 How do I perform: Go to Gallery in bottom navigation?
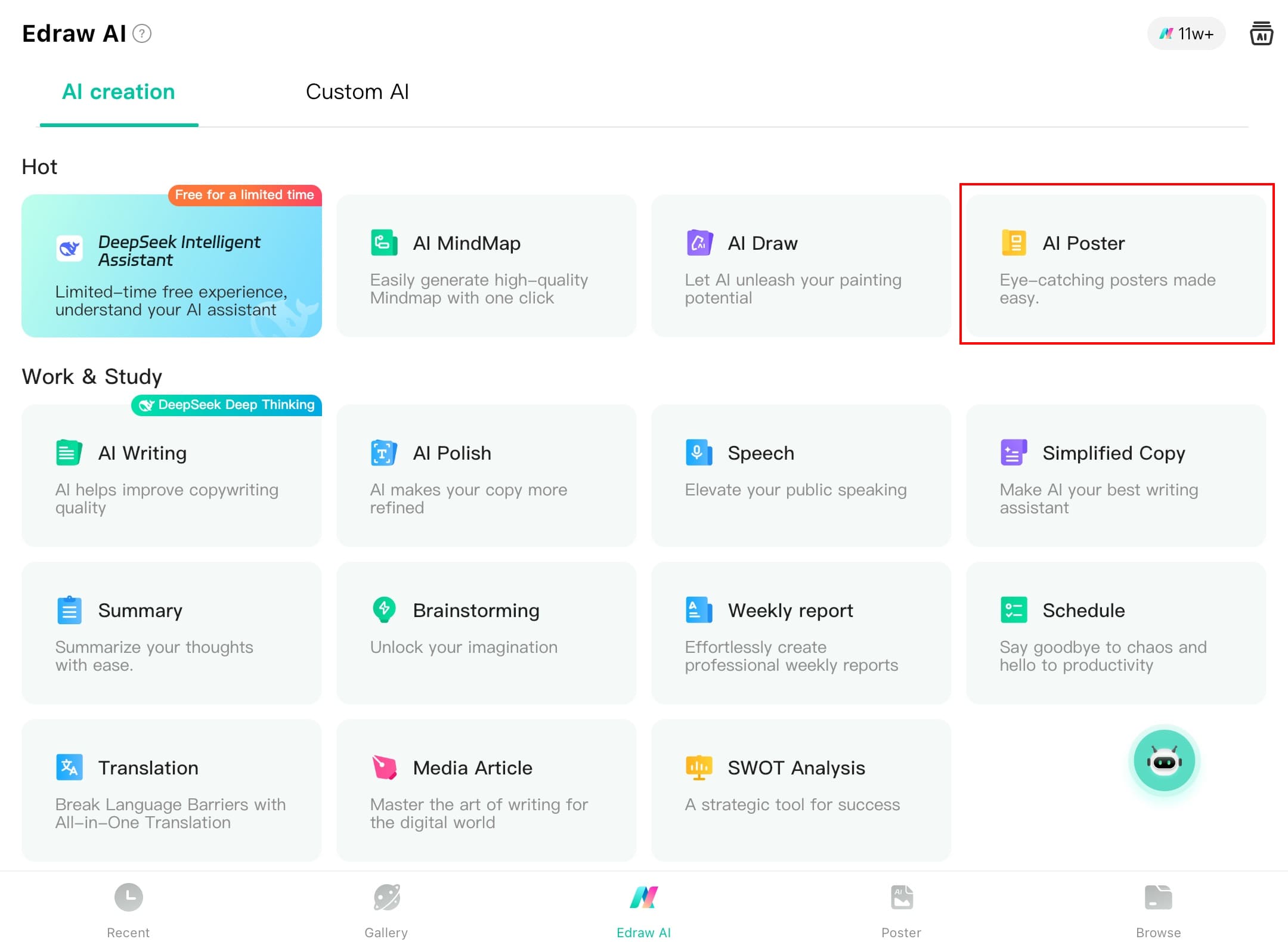386,910
